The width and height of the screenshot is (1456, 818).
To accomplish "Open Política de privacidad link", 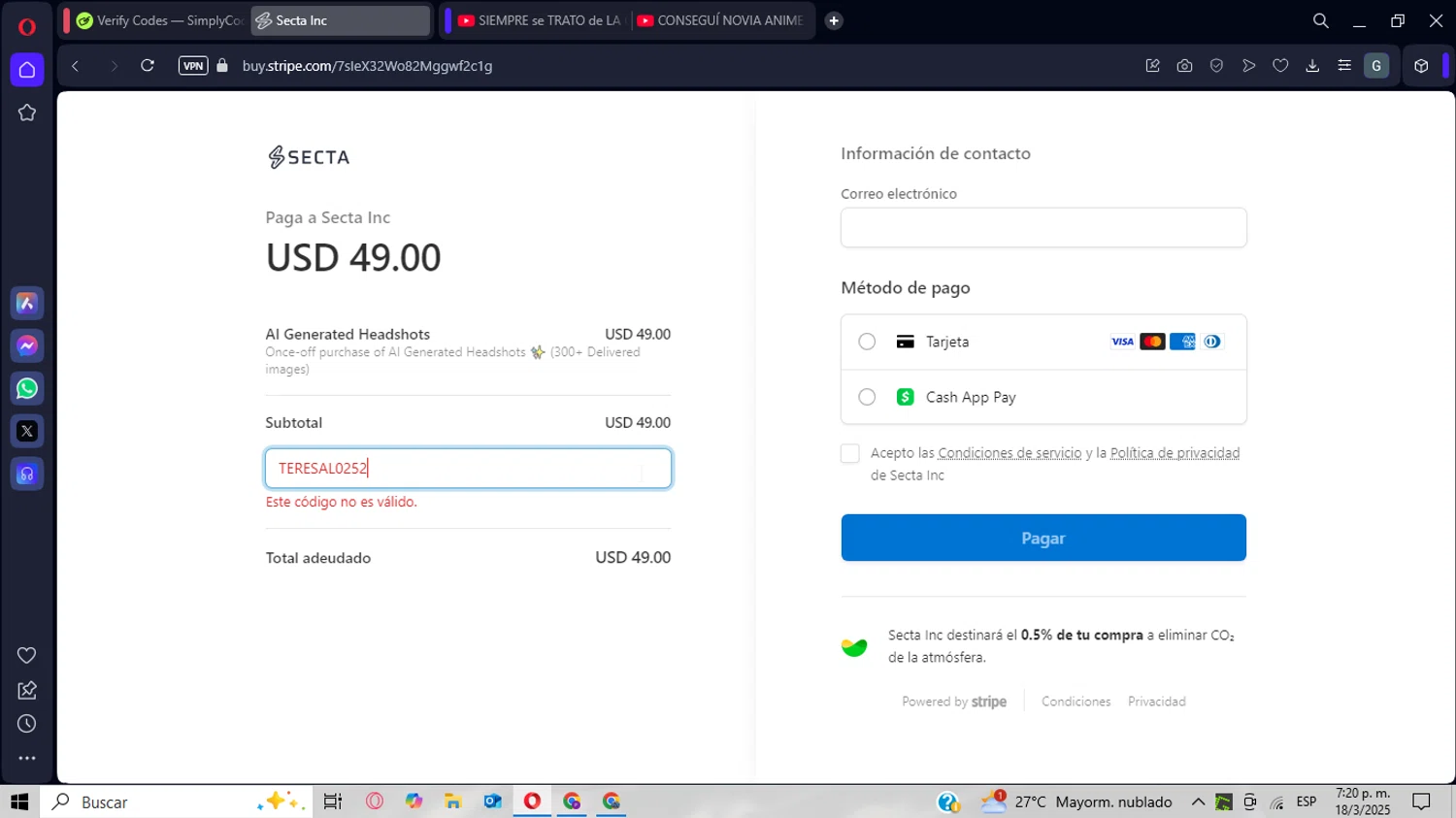I will point(1175,453).
